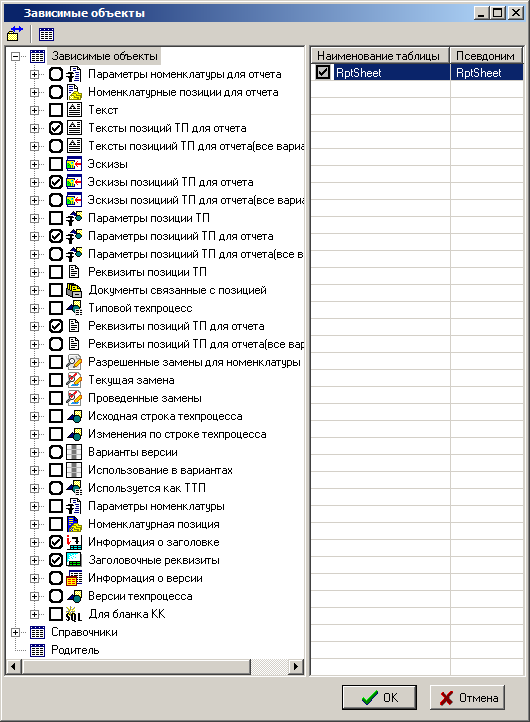Screen dimensions: 530x722
Task: Click the horizontal scrollbar thumb
Action: pos(135,666)
